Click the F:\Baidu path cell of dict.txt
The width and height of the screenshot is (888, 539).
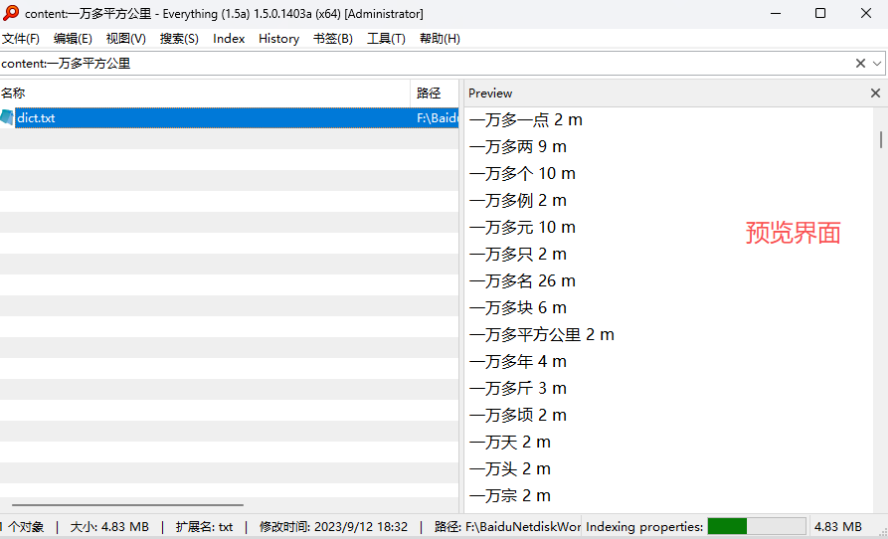pos(437,118)
